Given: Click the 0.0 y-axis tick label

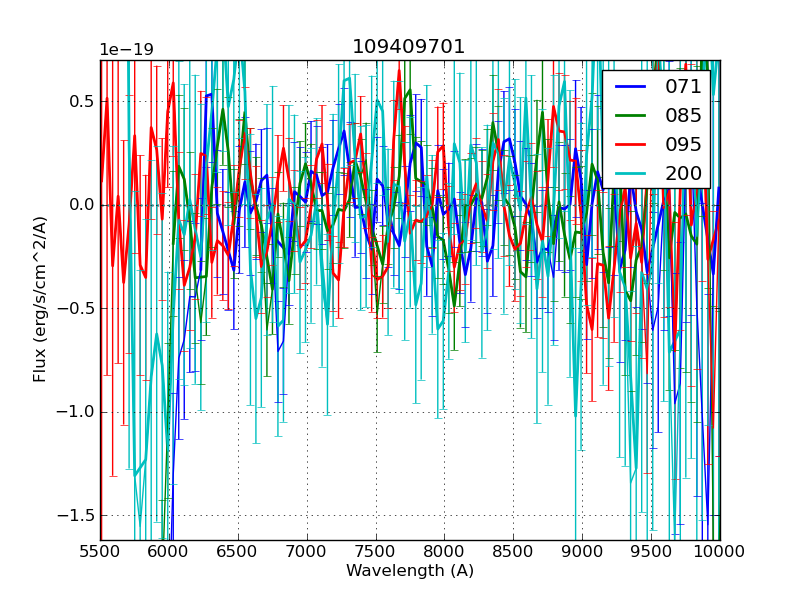Looking at the screenshot, I should [82, 205].
